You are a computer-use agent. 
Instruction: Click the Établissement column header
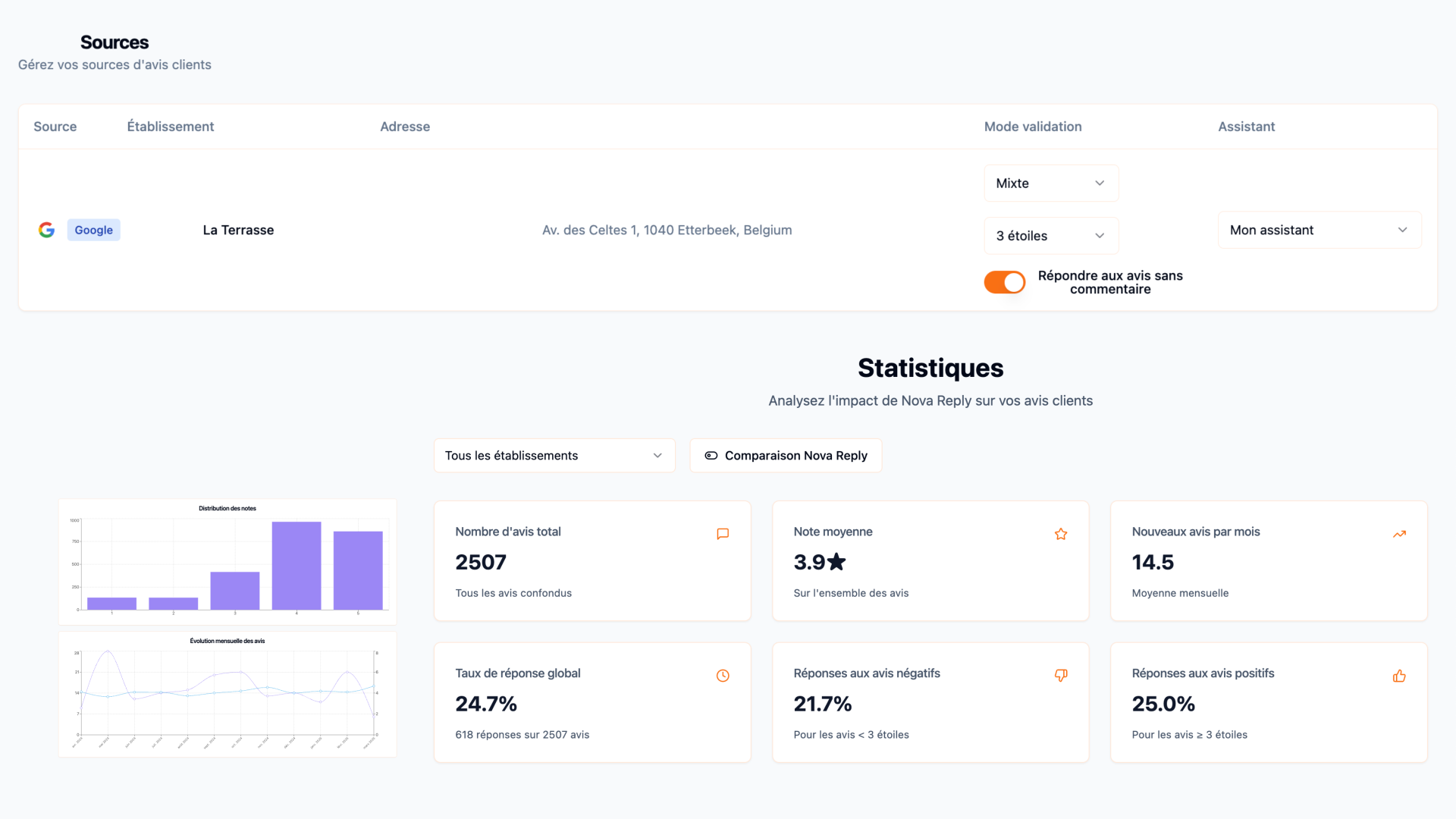170,127
